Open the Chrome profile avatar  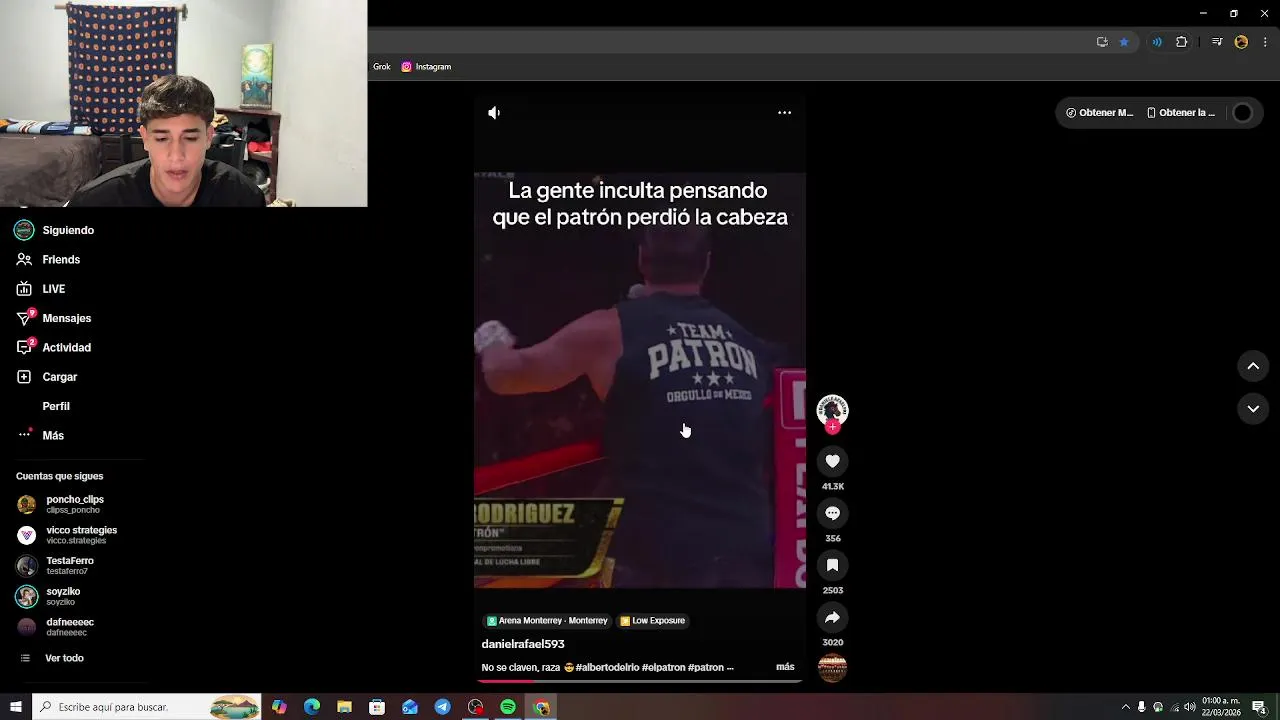[1241, 42]
